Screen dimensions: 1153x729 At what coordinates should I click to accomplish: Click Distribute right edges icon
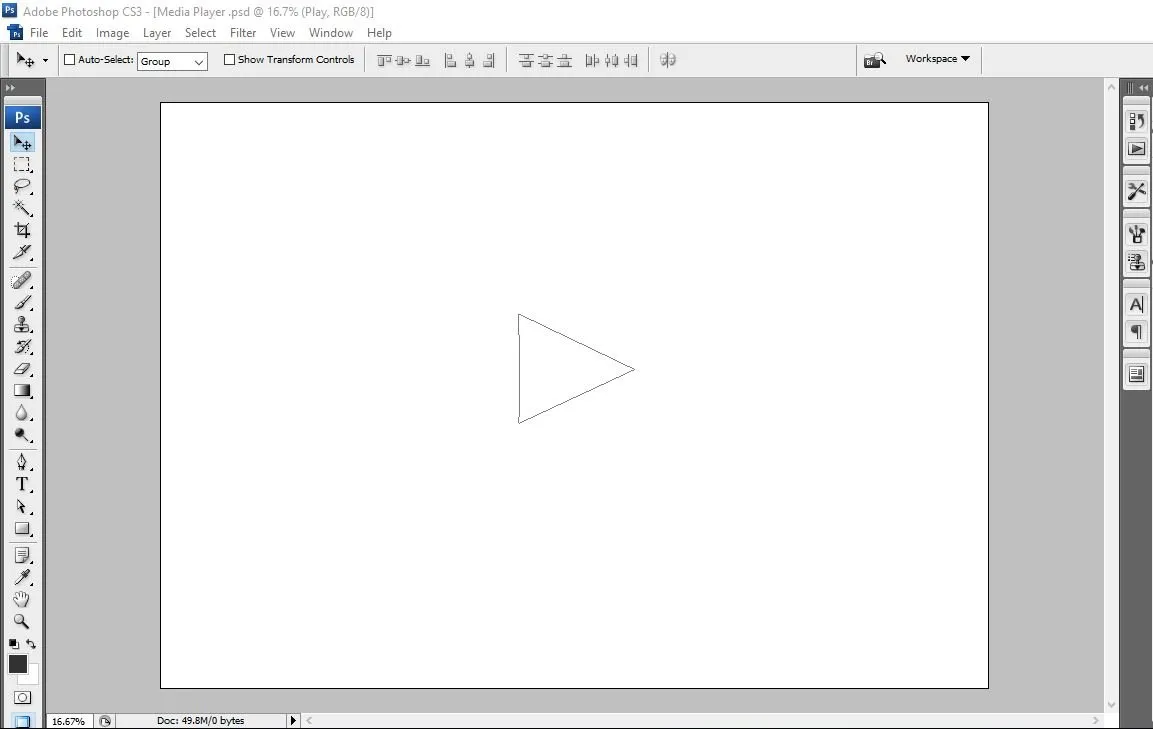[x=630, y=60]
